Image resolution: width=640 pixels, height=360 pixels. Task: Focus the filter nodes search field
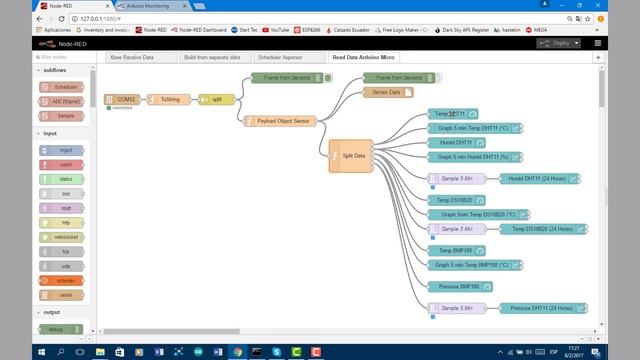point(64,57)
